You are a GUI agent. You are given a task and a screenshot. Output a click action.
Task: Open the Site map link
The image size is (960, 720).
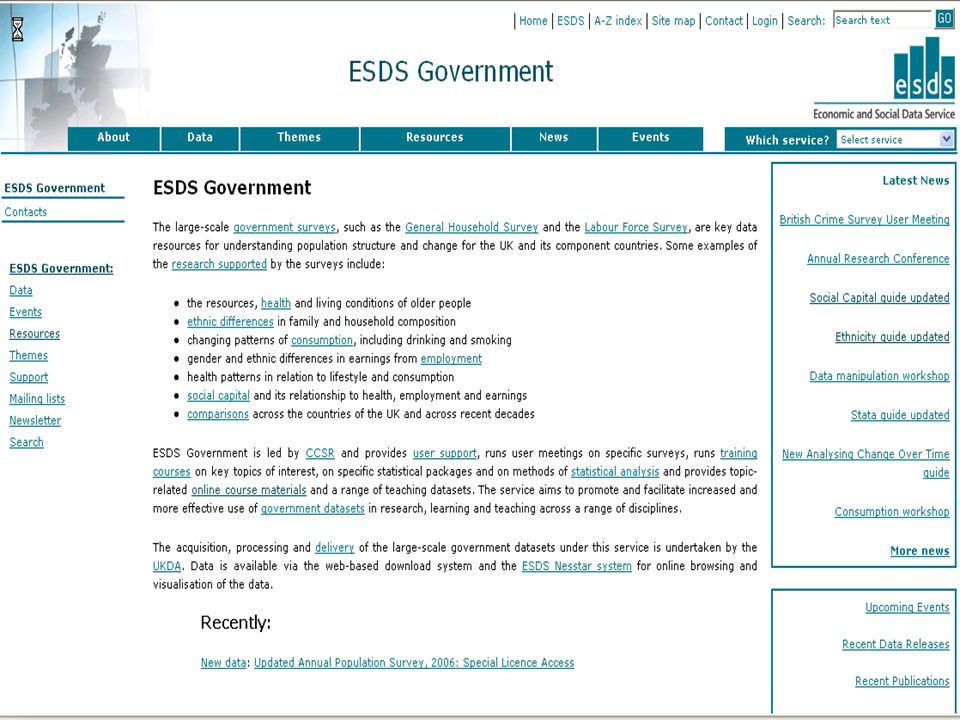coord(673,21)
